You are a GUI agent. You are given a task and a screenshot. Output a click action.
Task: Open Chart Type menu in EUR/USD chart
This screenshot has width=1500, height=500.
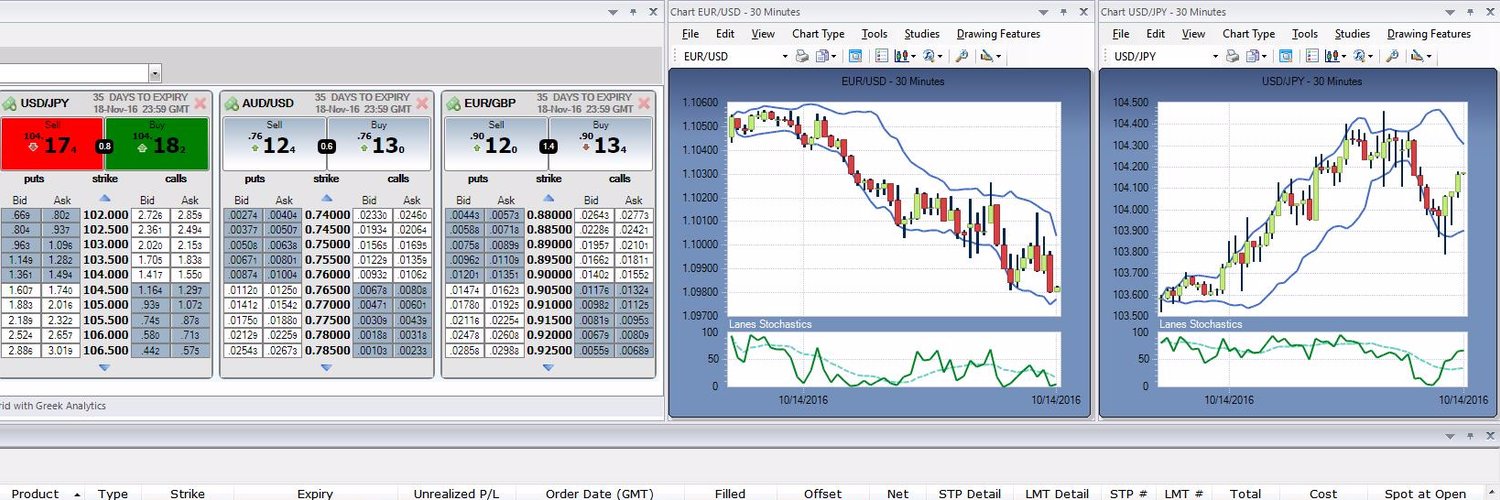pos(818,34)
